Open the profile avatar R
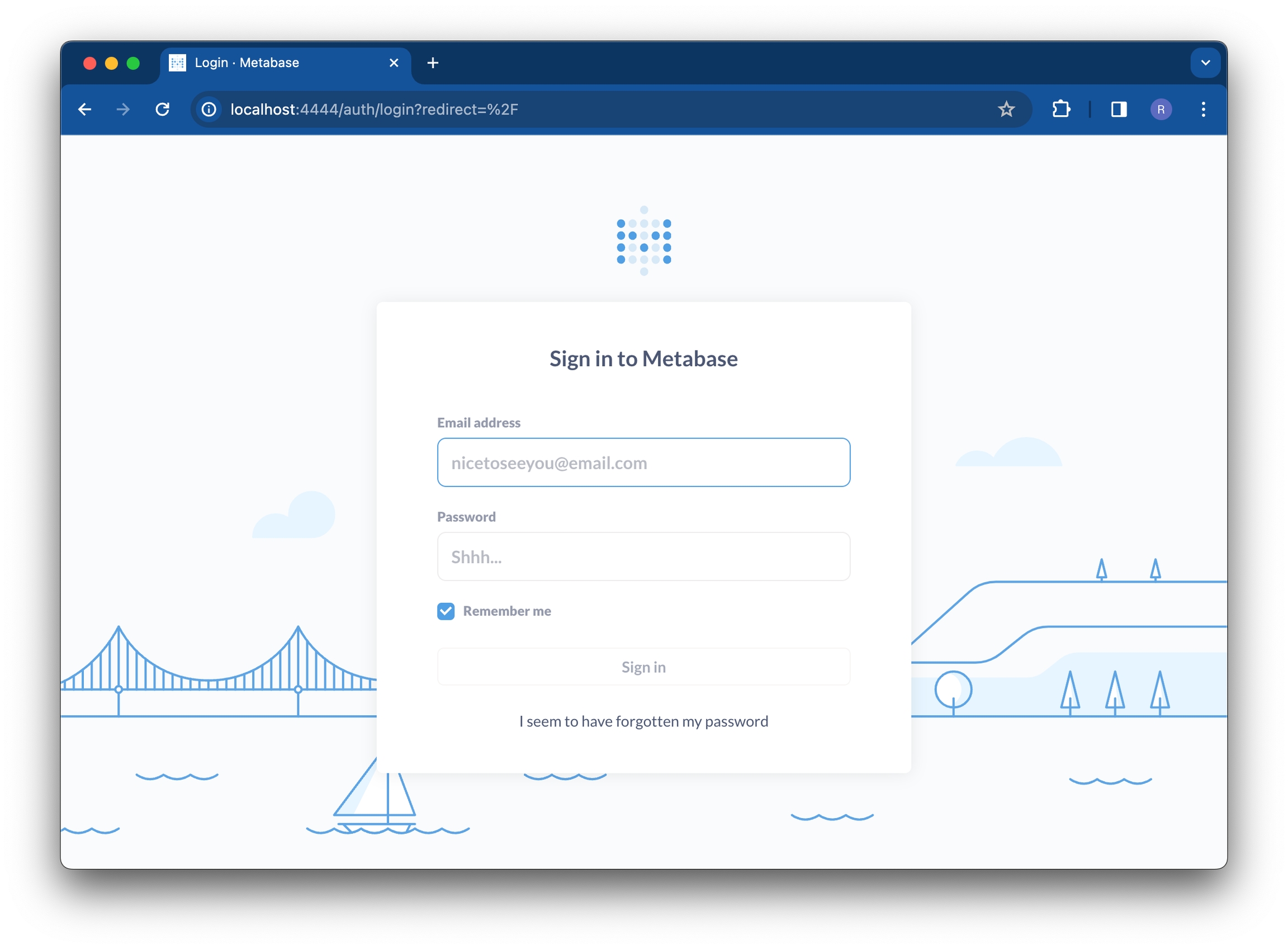This screenshot has height=949, width=1288. tap(1161, 109)
